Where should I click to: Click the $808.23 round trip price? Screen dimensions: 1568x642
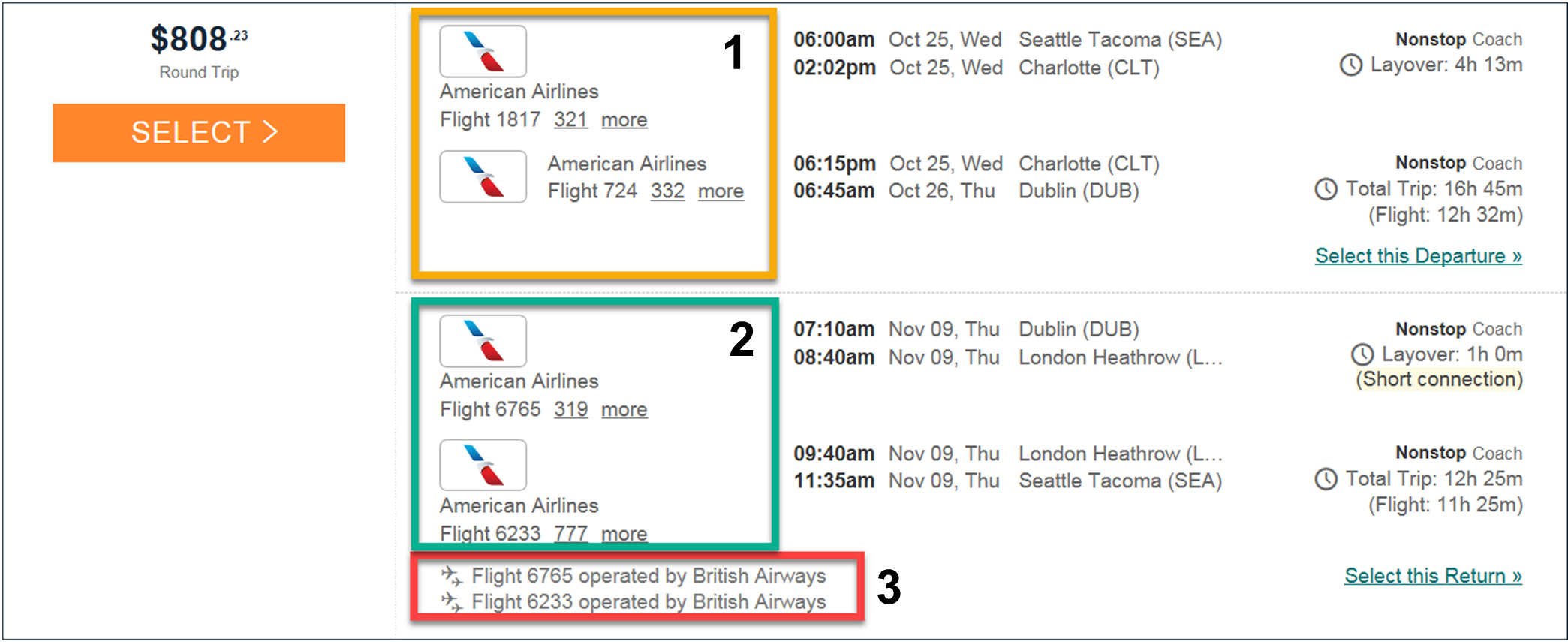pyautogui.click(x=199, y=40)
